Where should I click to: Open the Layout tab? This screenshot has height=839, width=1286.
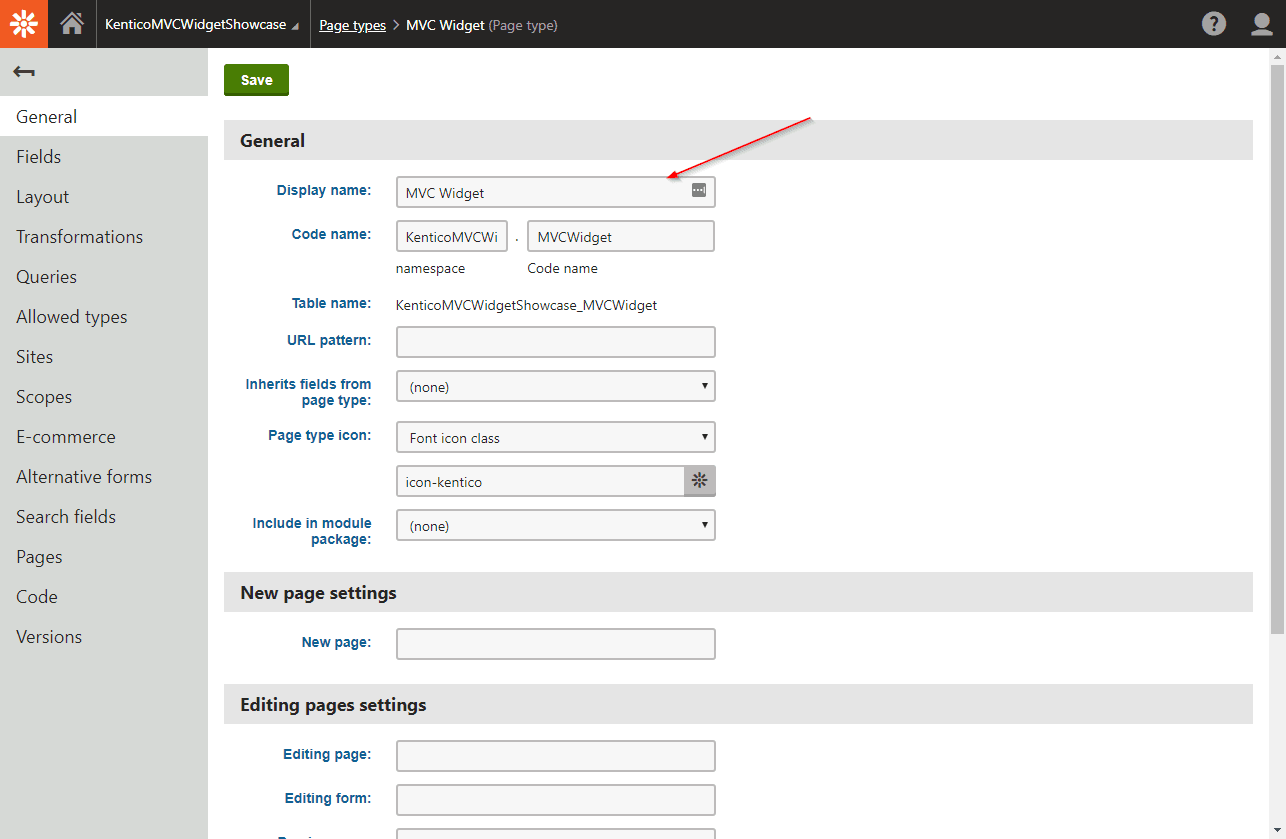pyautogui.click(x=104, y=196)
